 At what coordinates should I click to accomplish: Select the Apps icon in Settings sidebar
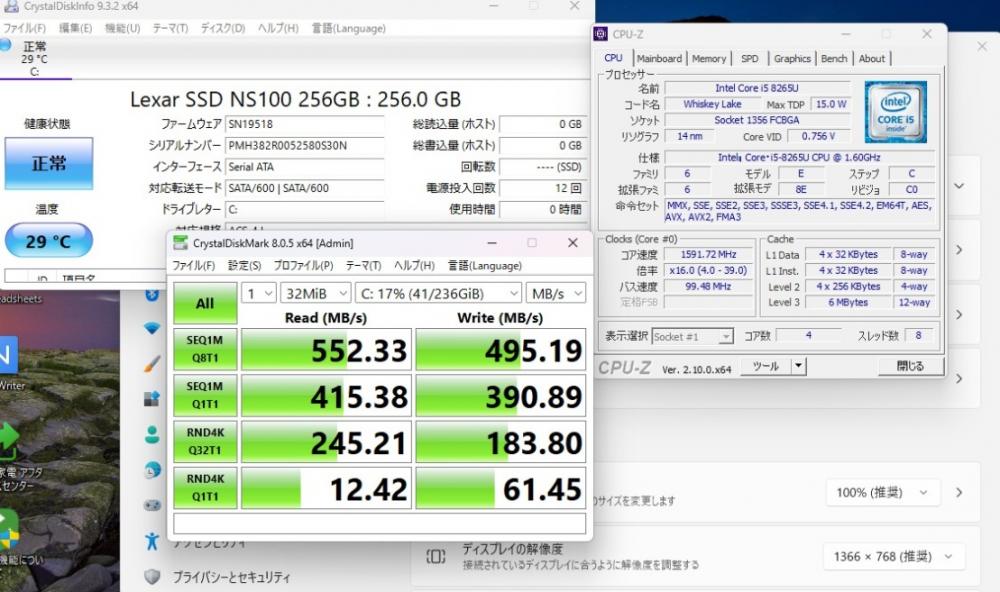[152, 399]
